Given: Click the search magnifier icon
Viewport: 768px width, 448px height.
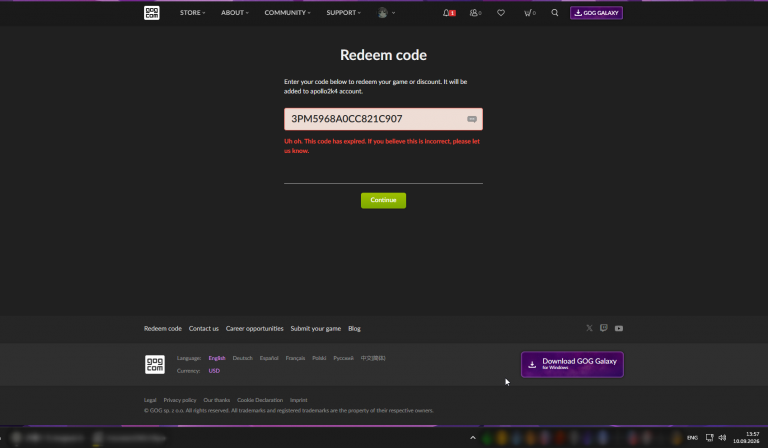Looking at the screenshot, I should click(x=554, y=13).
